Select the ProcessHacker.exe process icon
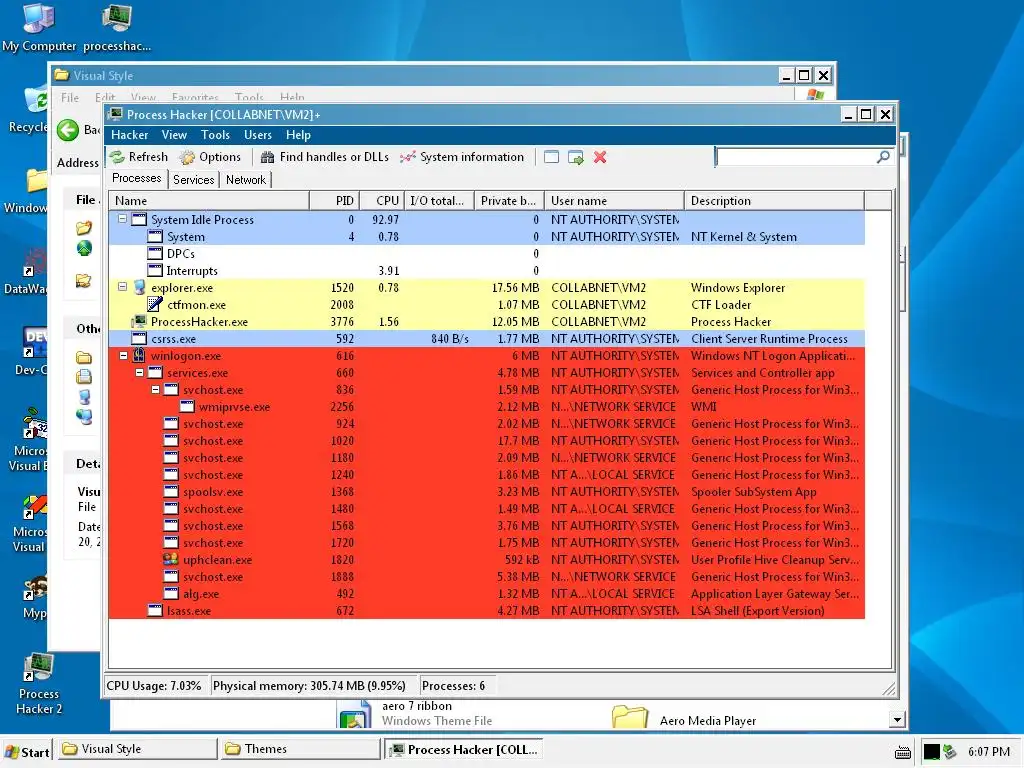Viewport: 1024px width, 768px height. tap(139, 321)
